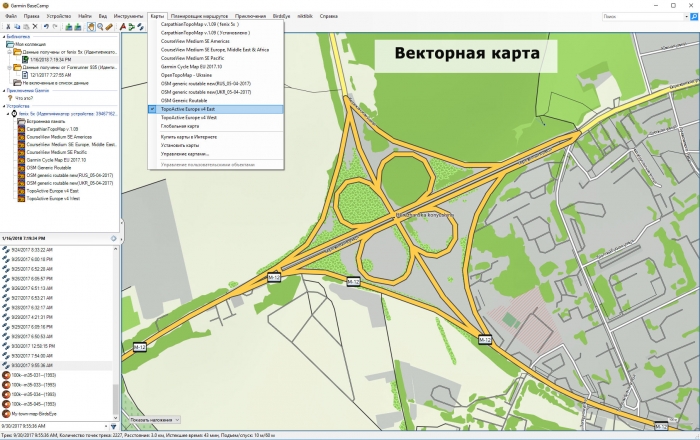Screen dimensions: 700x440
Task: Click the Redo arrow toolbar icon
Action: pyautogui.click(x=55, y=27)
